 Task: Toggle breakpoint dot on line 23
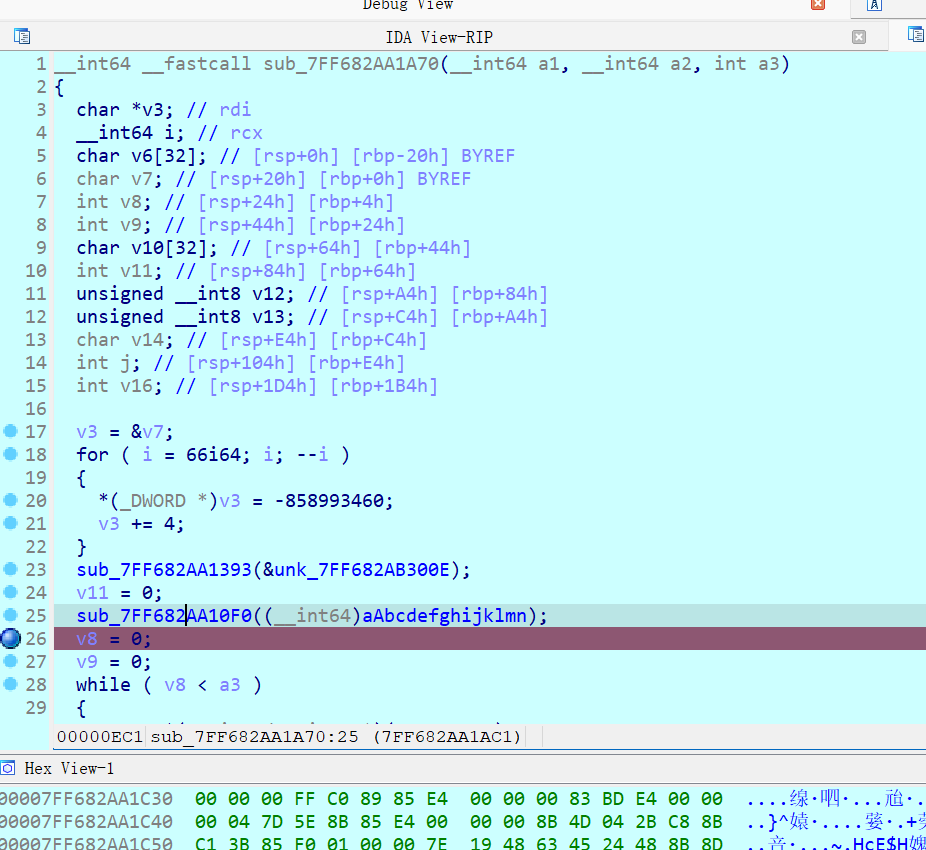tap(11, 569)
